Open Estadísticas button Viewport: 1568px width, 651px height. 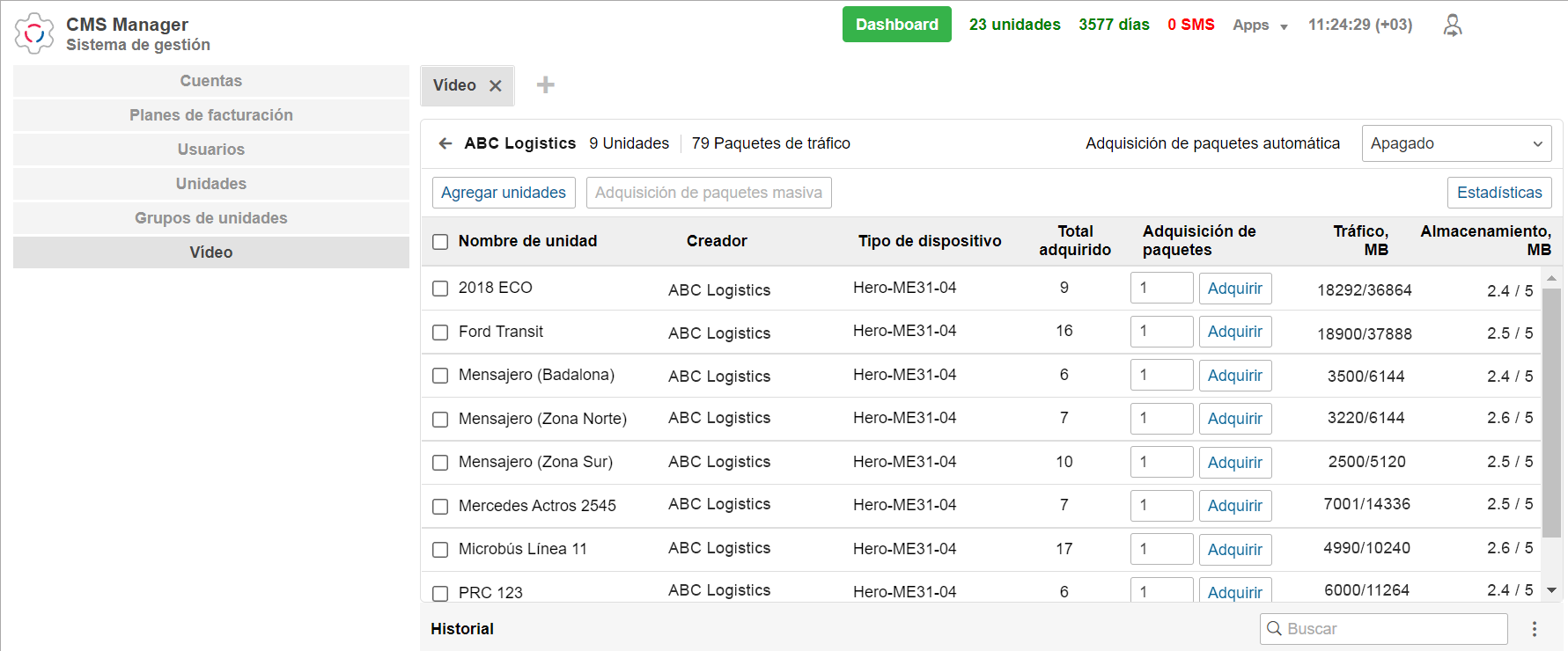tap(1498, 193)
